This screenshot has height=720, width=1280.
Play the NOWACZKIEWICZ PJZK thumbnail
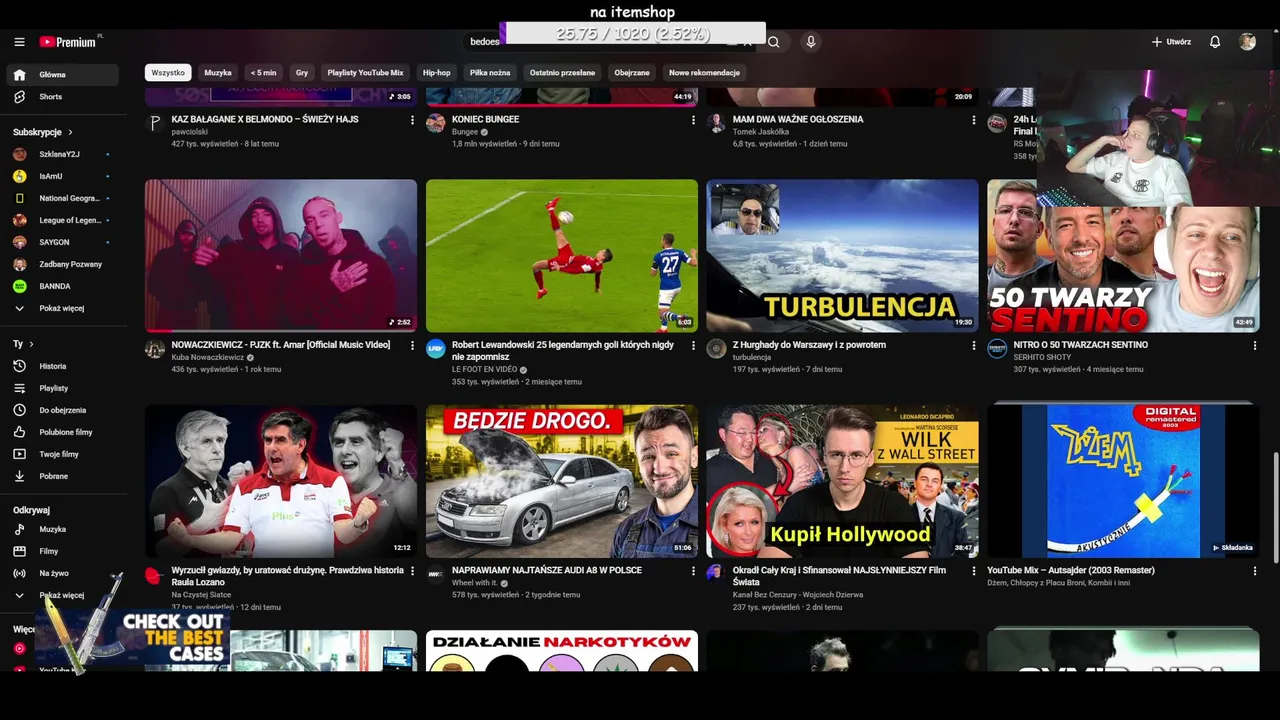click(x=281, y=256)
